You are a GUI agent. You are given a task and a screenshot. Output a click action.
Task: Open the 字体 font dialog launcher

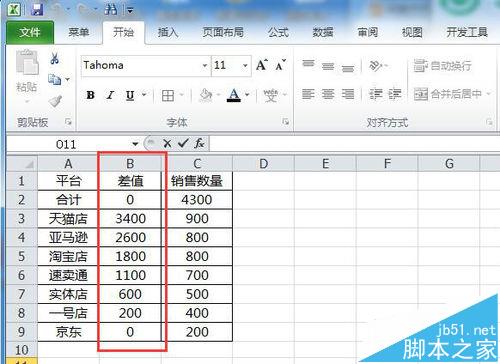click(x=285, y=122)
